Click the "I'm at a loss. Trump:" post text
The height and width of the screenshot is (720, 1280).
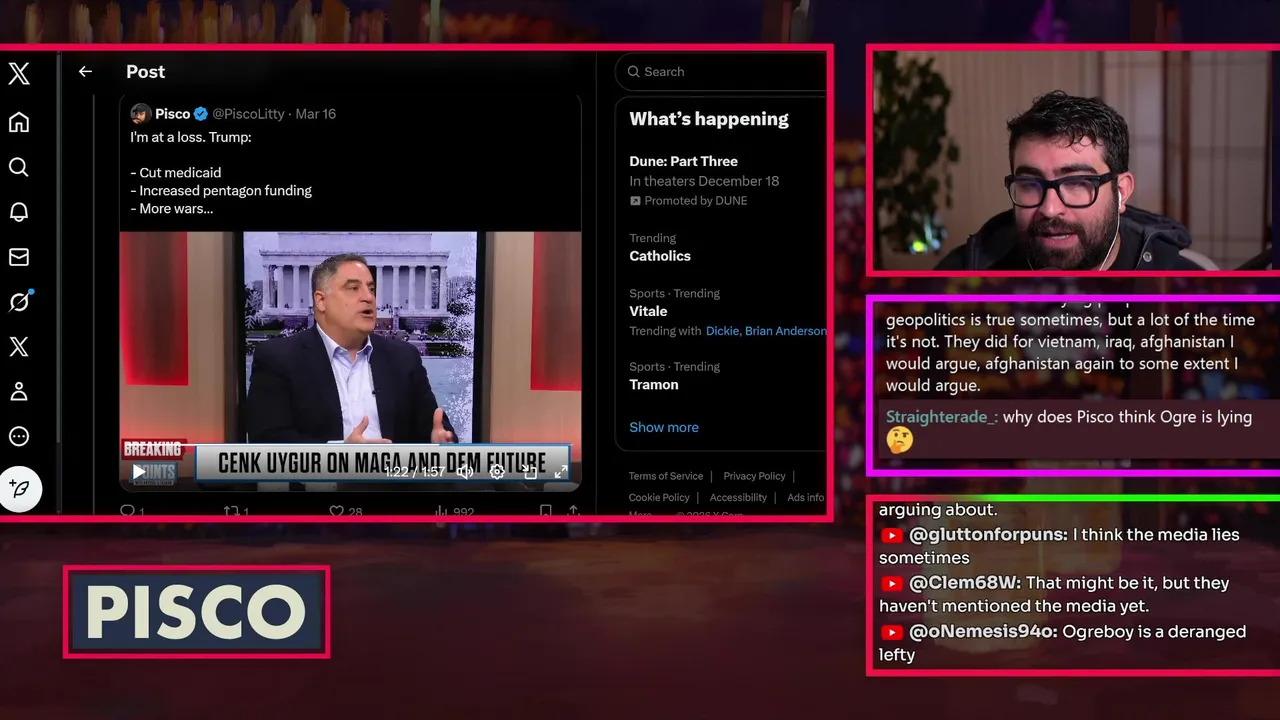pyautogui.click(x=191, y=137)
